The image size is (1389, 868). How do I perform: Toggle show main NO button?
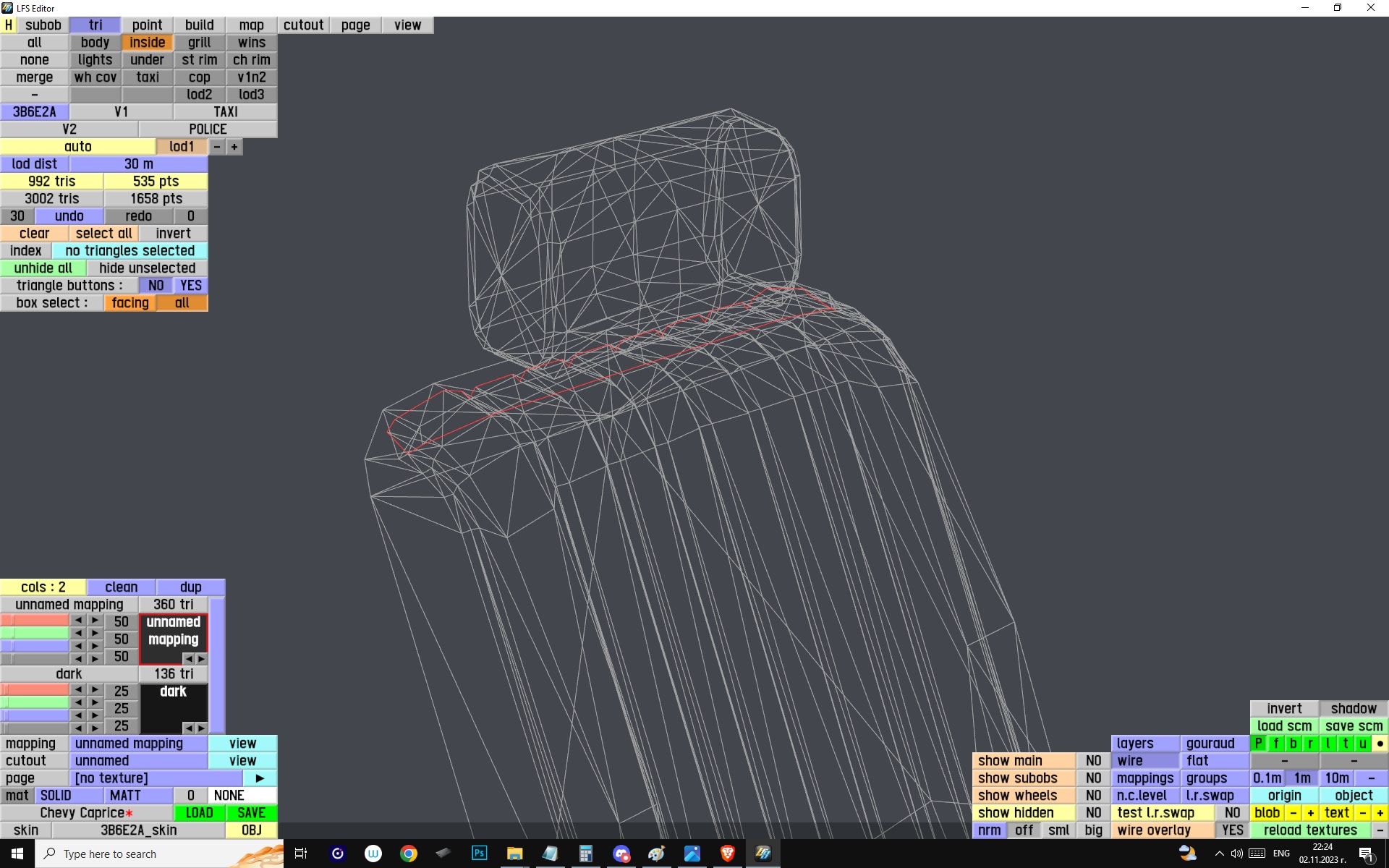(x=1093, y=761)
